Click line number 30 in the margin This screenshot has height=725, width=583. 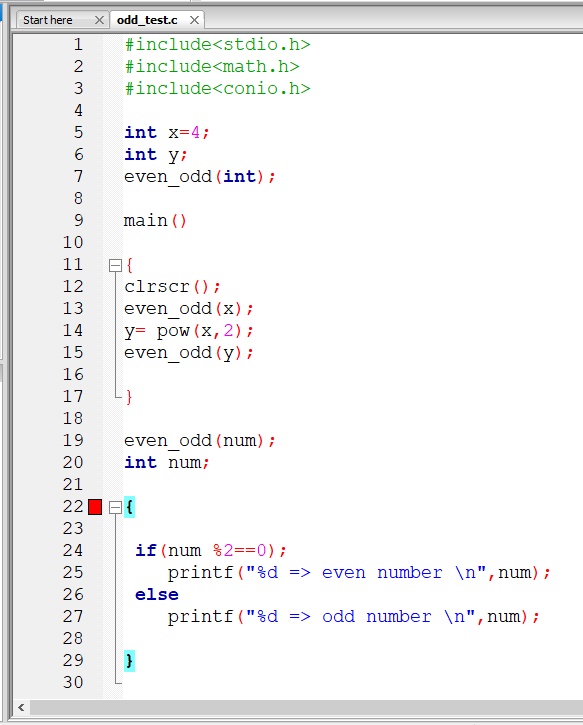pos(73,682)
